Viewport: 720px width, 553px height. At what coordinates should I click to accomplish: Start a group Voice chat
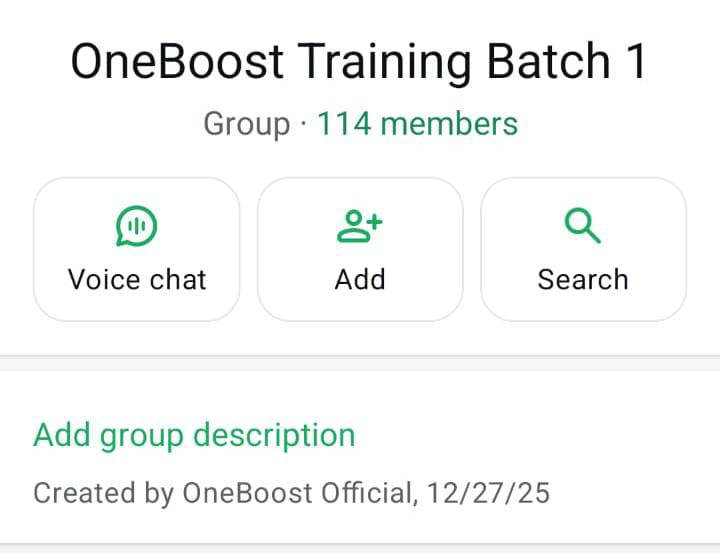tap(137, 249)
